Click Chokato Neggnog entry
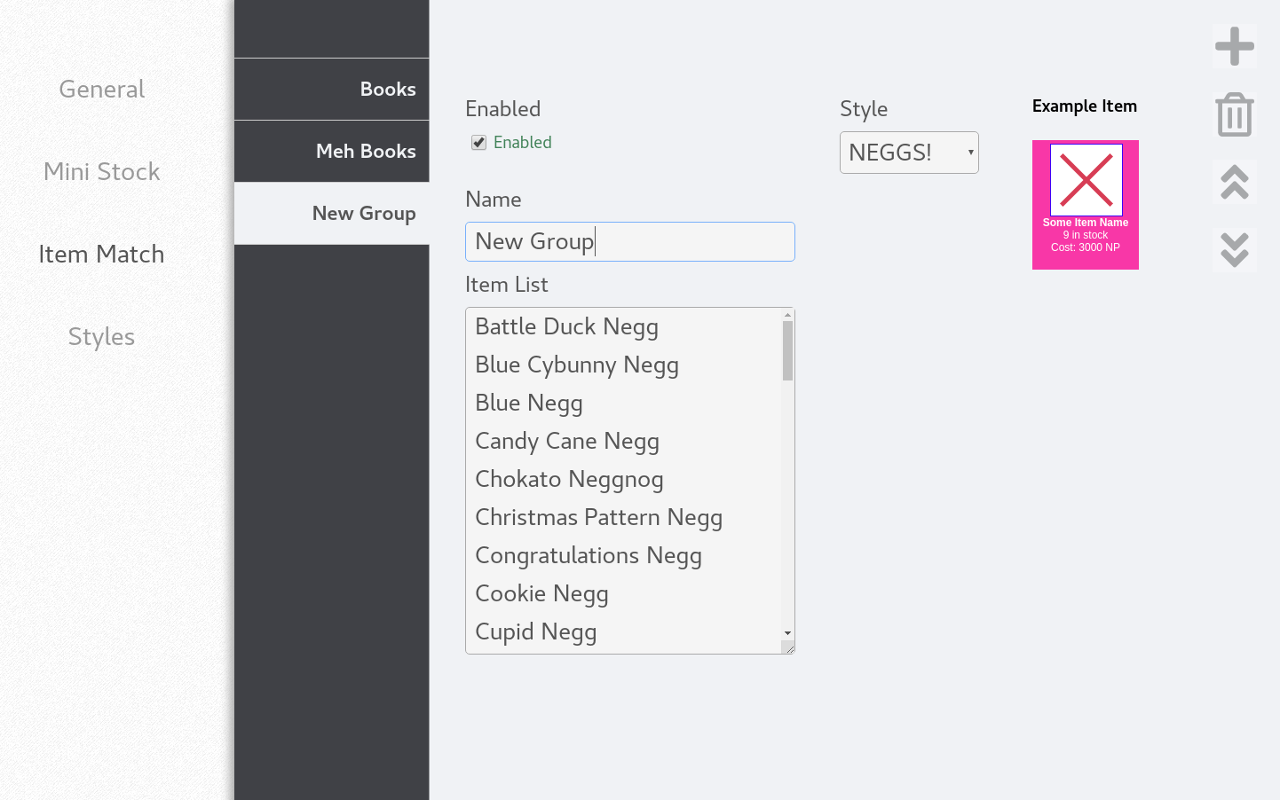The image size is (1280, 800). [569, 479]
